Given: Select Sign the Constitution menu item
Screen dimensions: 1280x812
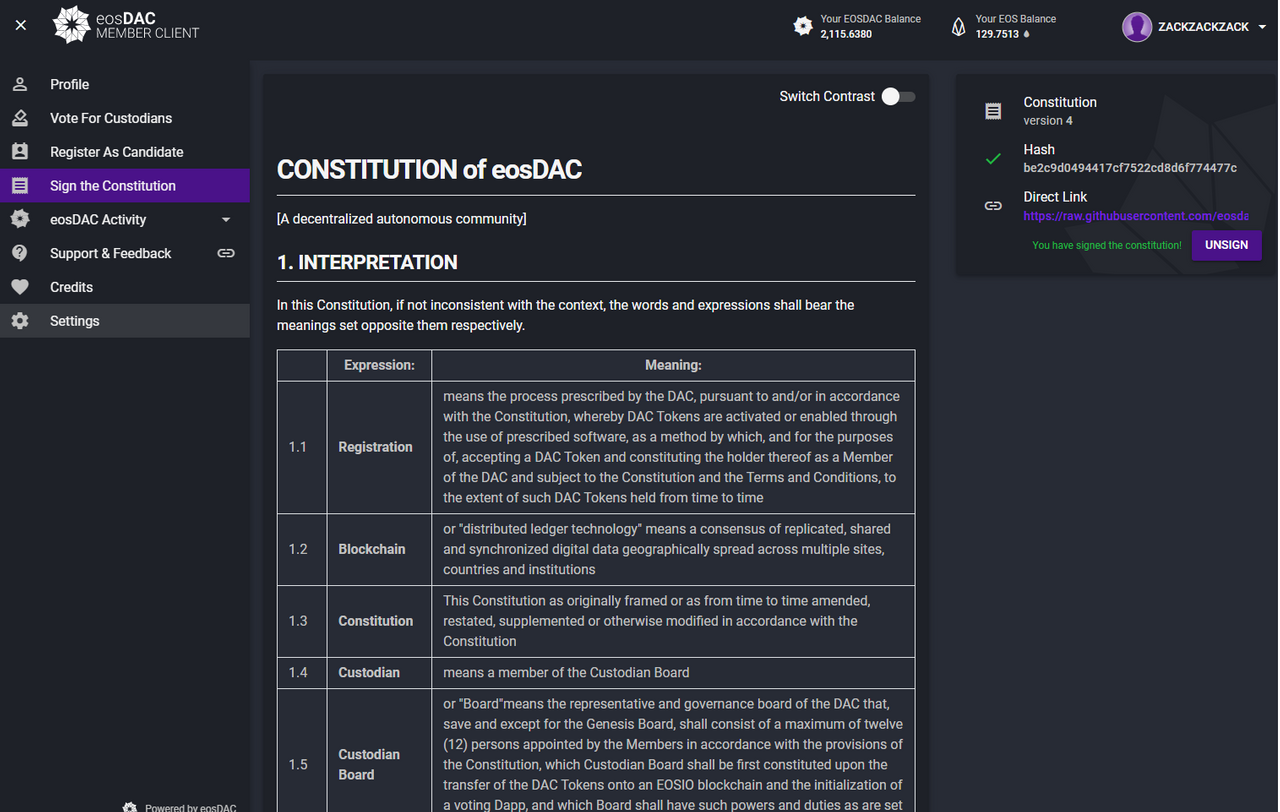Looking at the screenshot, I should (x=125, y=186).
